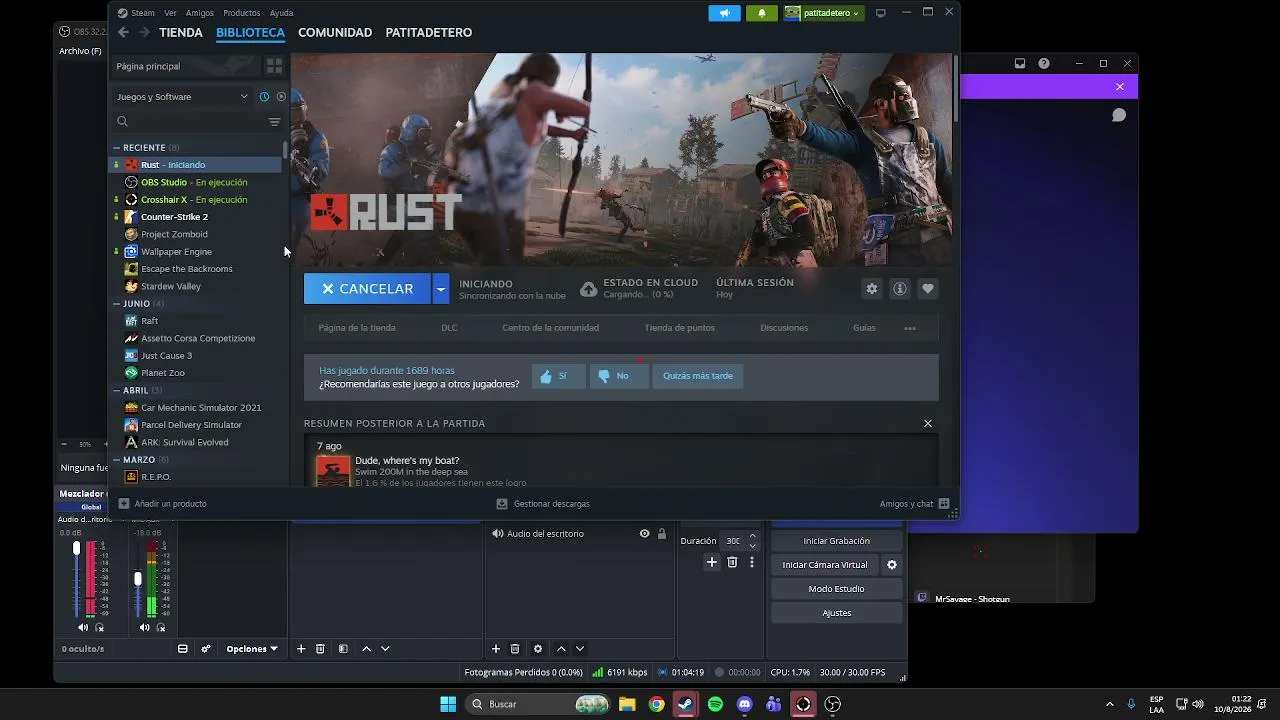This screenshot has height=720, width=1280.
Task: Increase the Duración value in OBS
Action: click(753, 536)
